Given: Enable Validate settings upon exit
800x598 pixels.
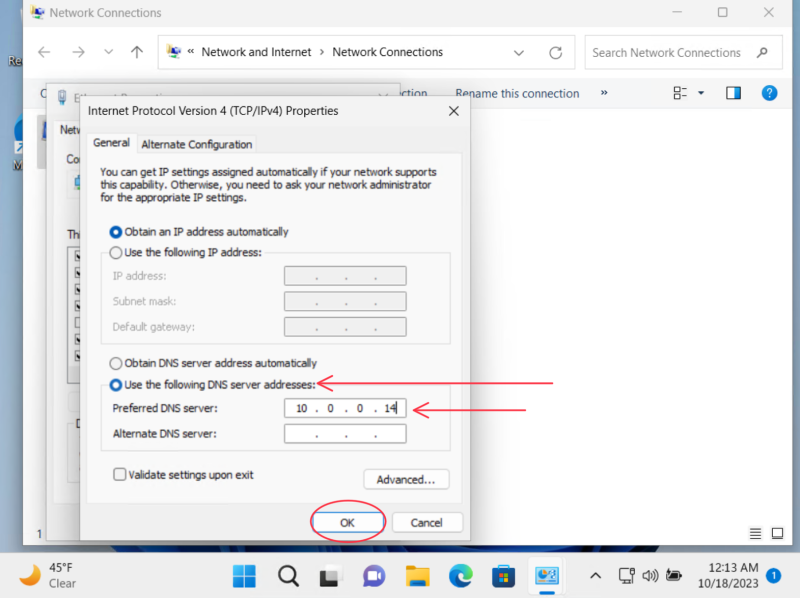Looking at the screenshot, I should 119,474.
